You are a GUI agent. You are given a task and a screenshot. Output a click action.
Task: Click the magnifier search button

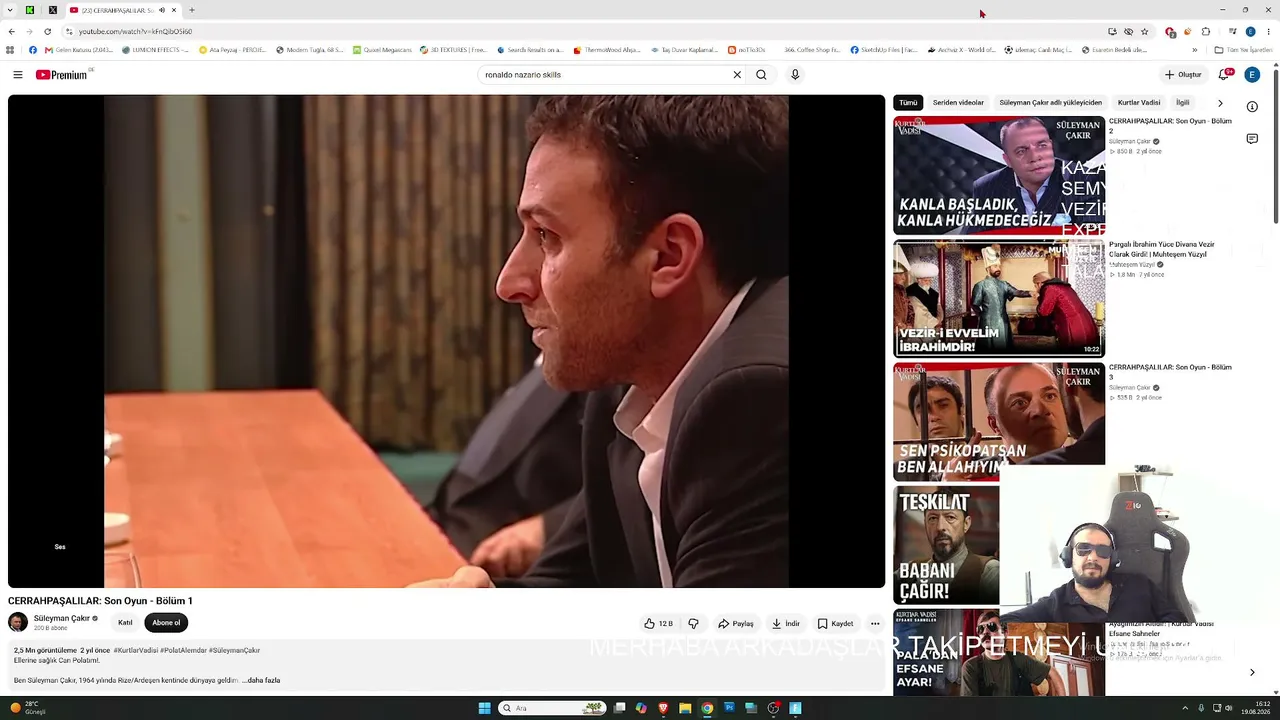[761, 75]
